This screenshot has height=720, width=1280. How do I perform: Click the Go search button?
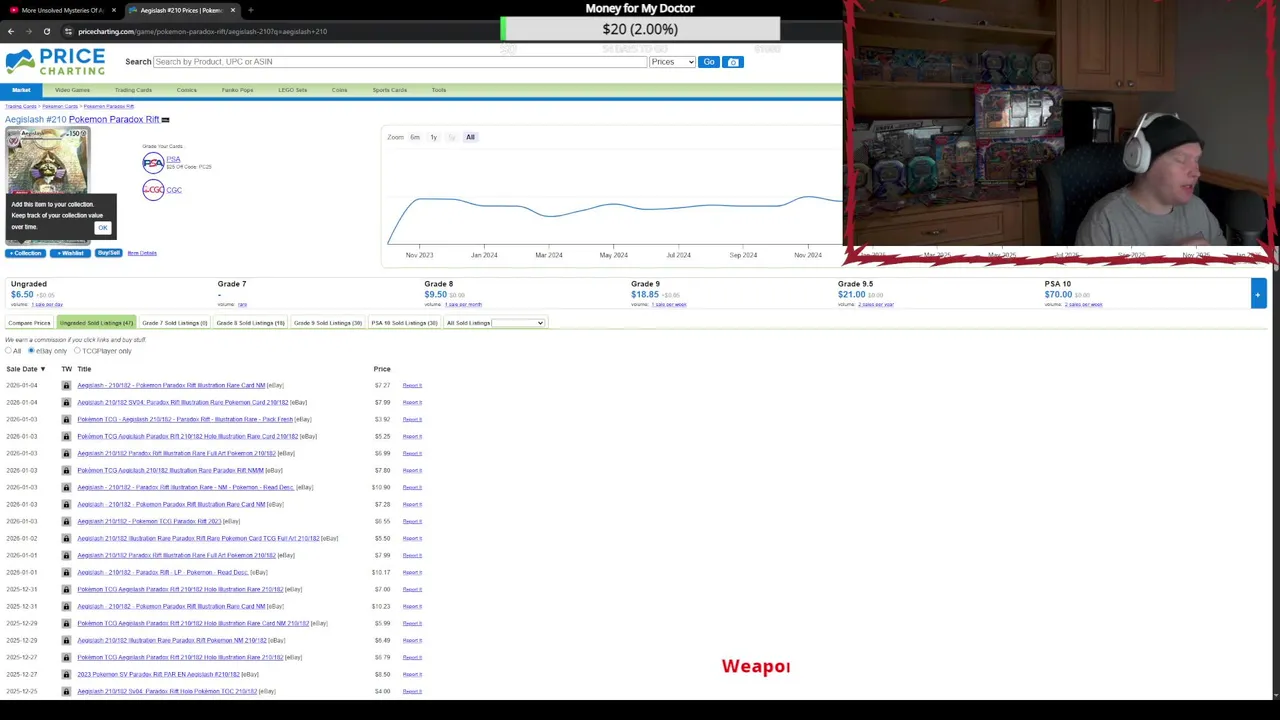coord(709,62)
